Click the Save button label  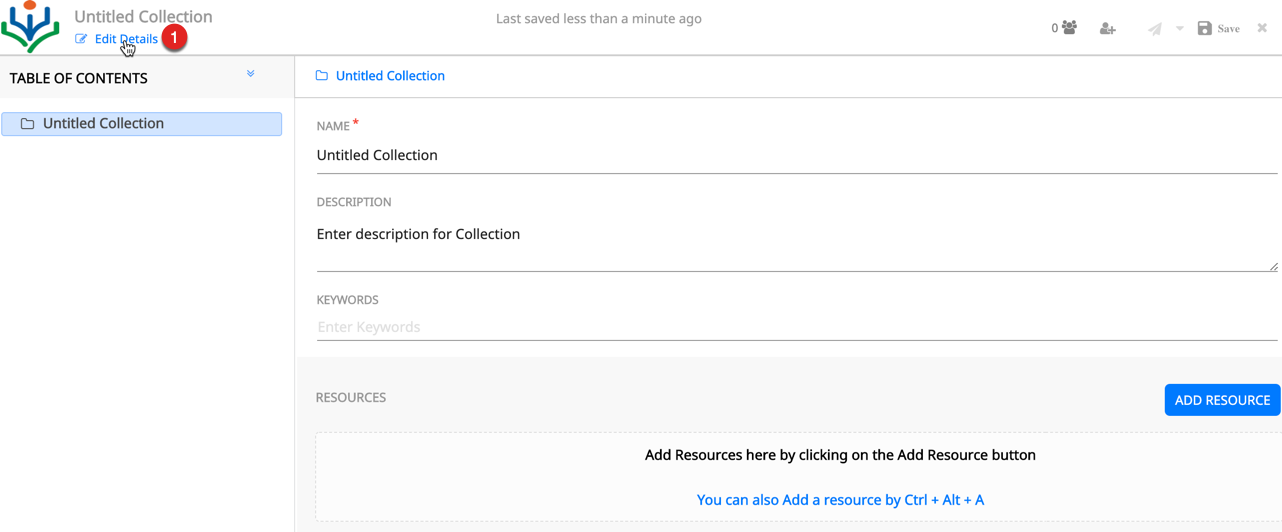[1229, 29]
